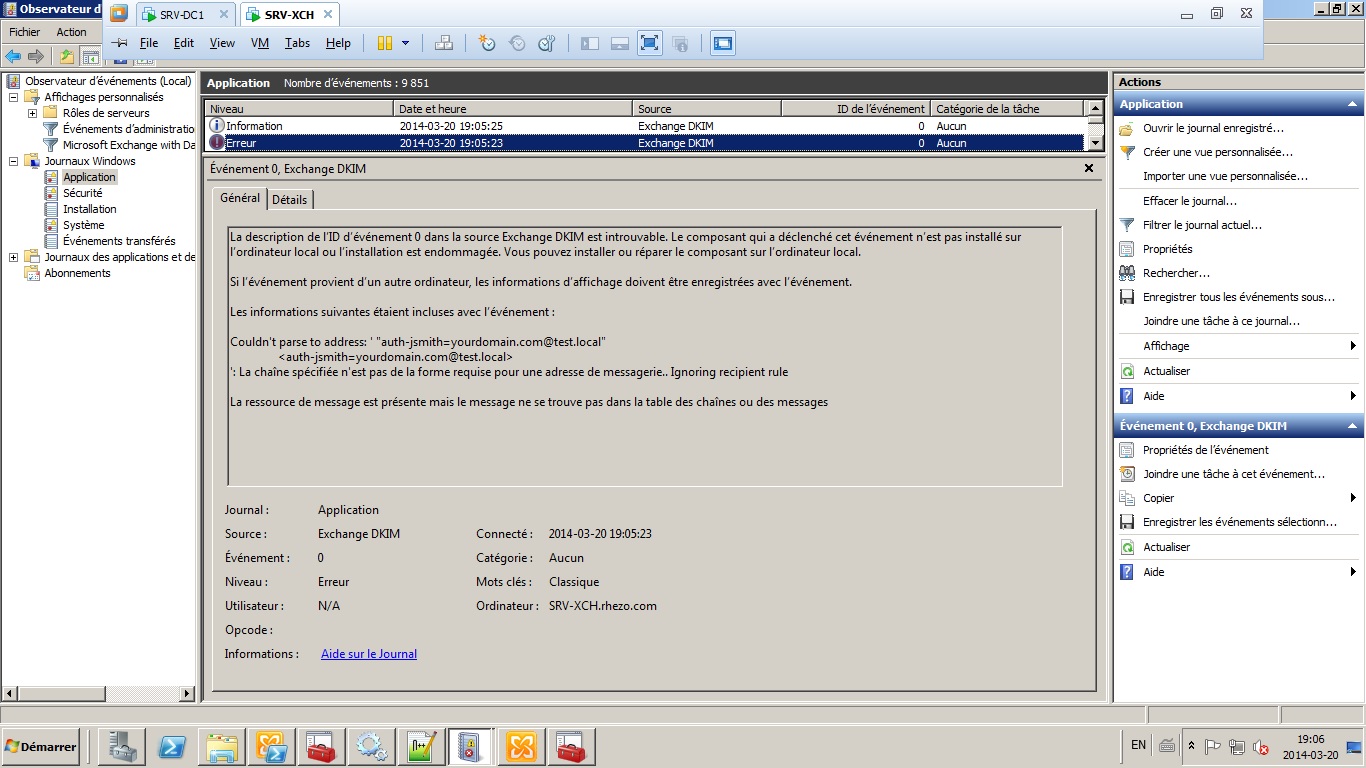Switch to the Détails tab

click(x=290, y=200)
